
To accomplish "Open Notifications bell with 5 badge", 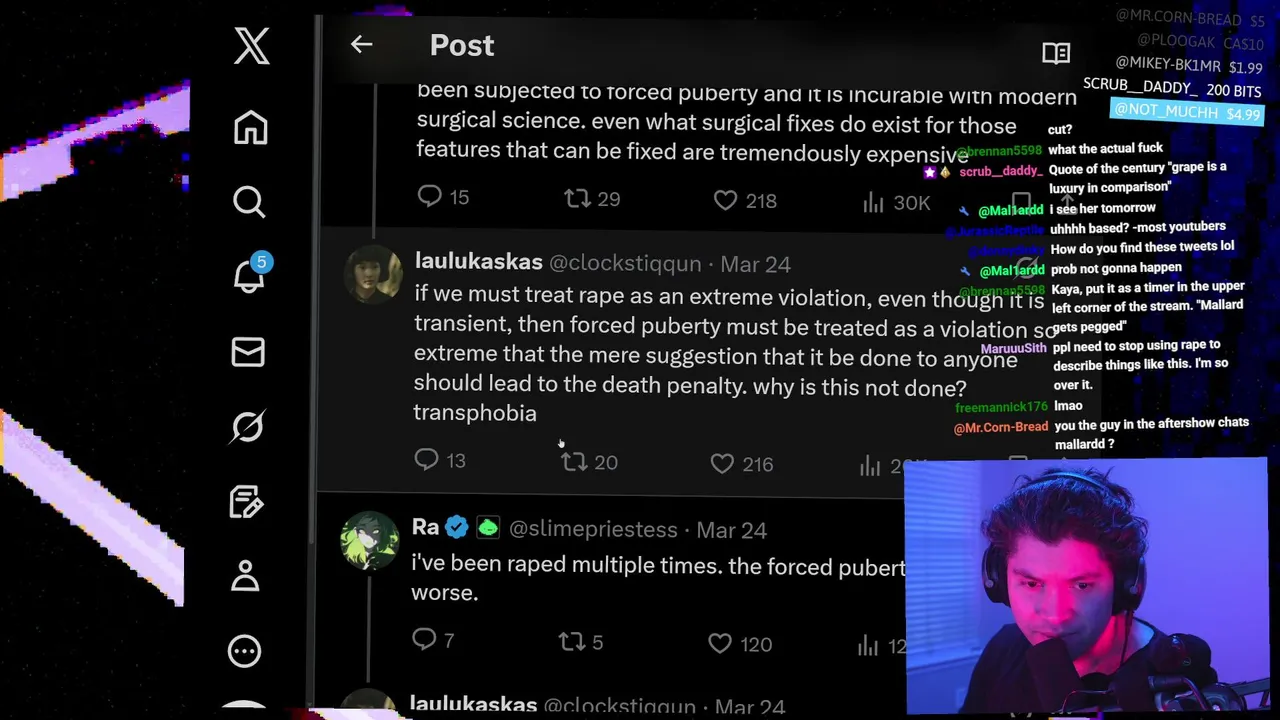I will click(x=249, y=276).
